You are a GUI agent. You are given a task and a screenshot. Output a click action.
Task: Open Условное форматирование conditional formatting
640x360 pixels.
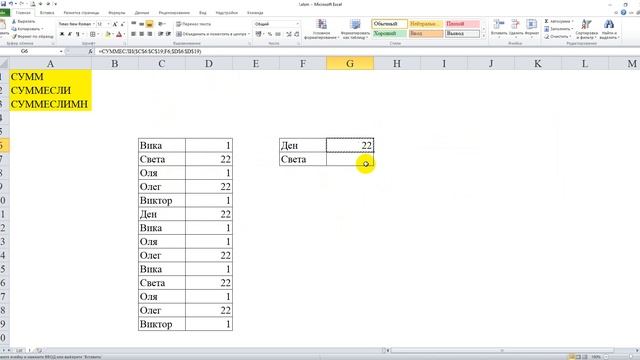click(322, 29)
